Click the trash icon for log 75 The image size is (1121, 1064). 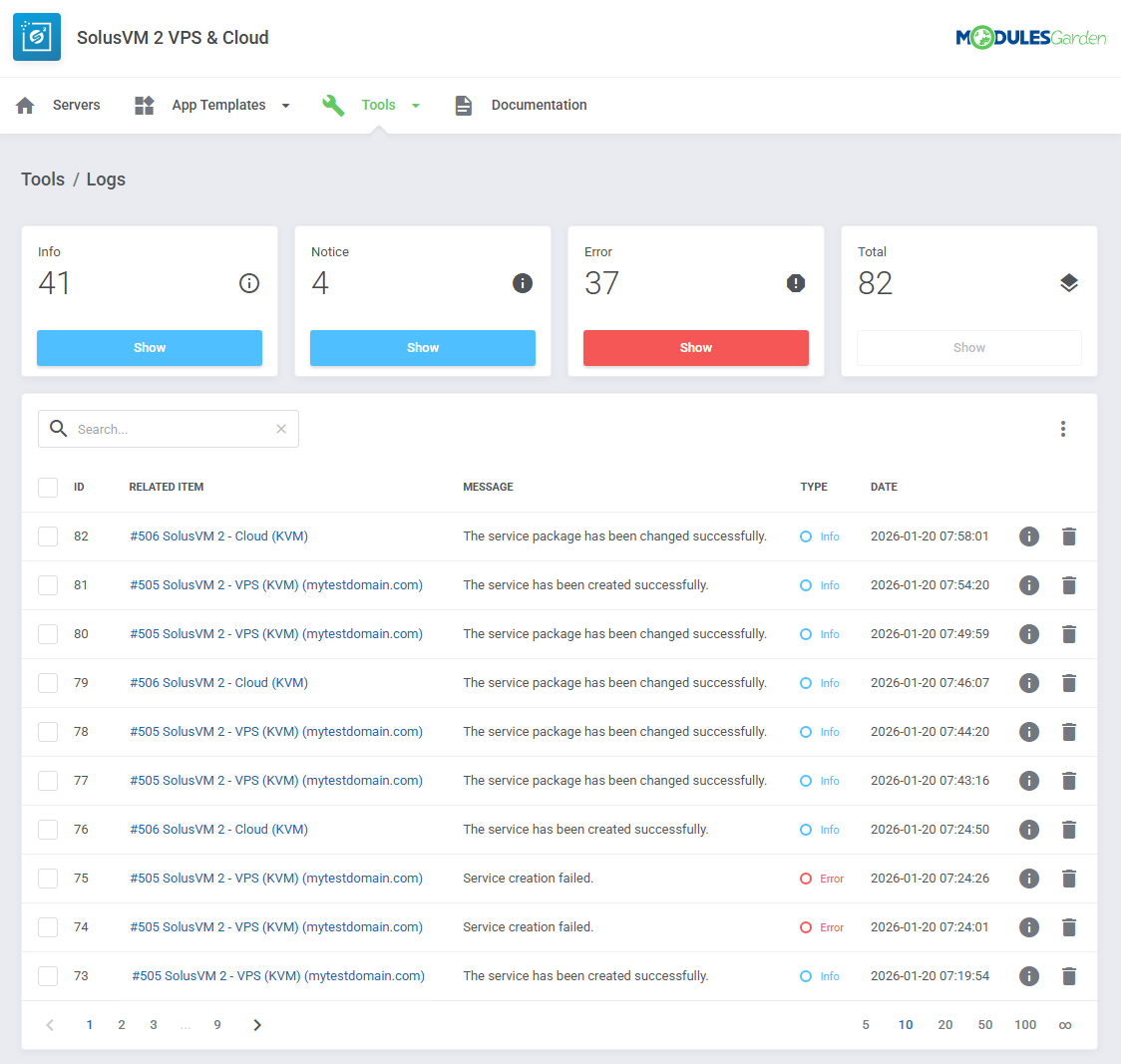coord(1069,879)
